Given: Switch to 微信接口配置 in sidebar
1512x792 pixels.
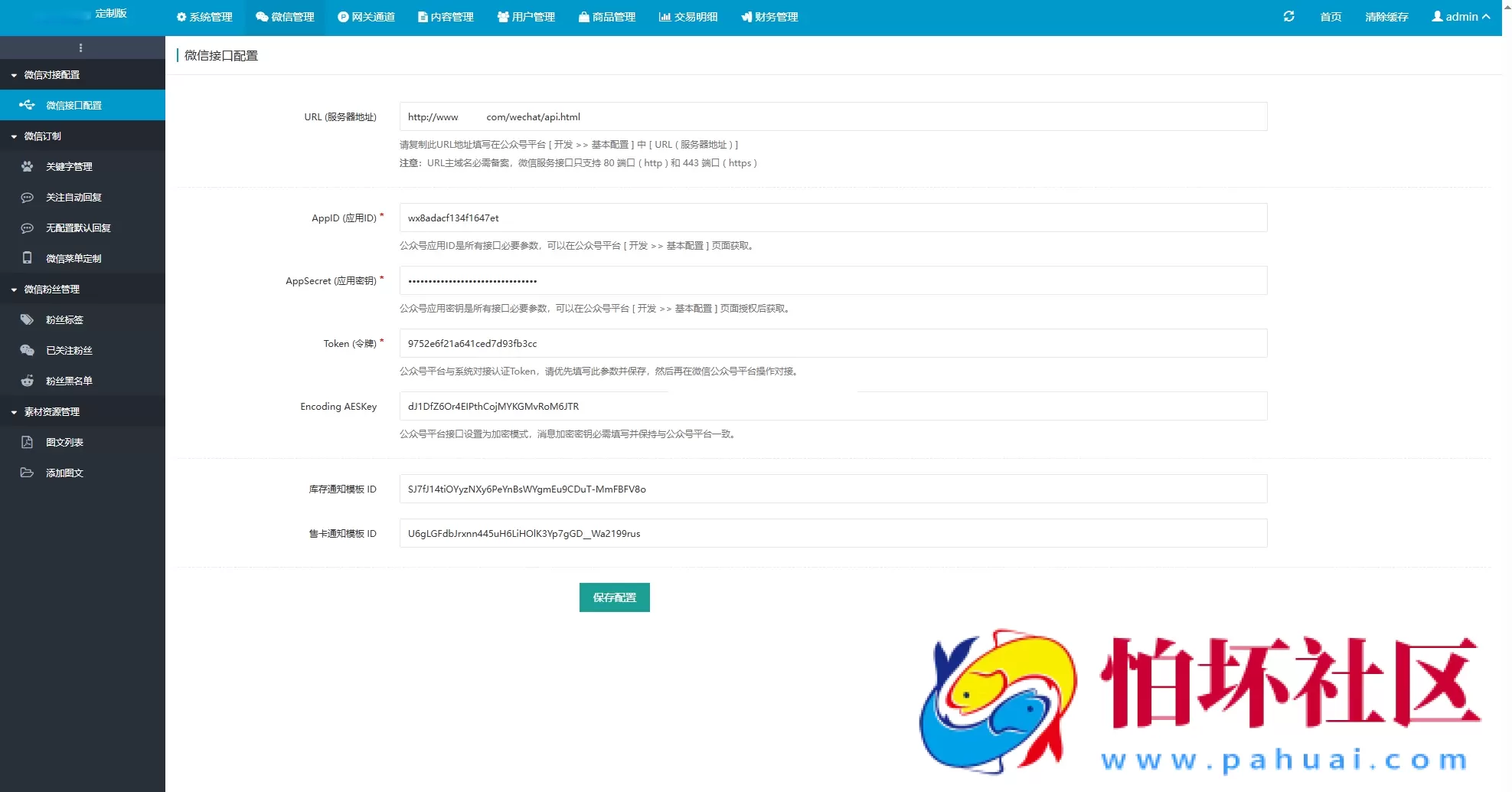Looking at the screenshot, I should [x=74, y=105].
